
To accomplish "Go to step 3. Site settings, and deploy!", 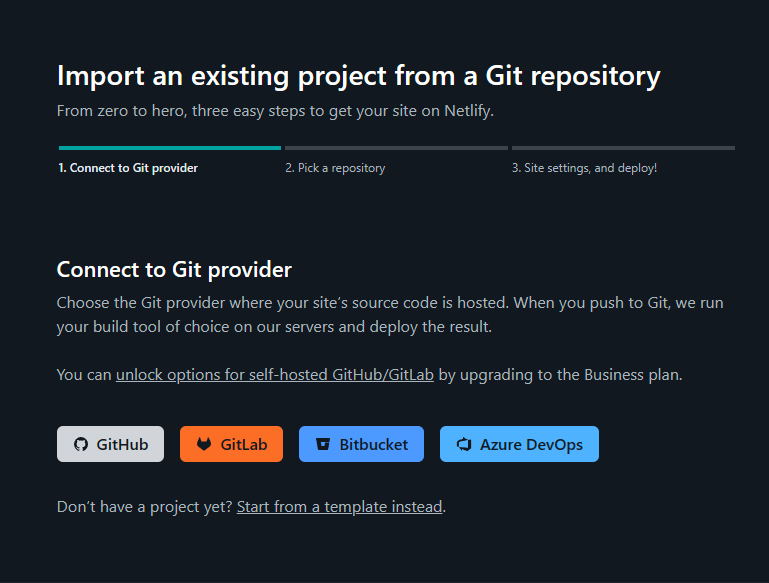I will tap(584, 168).
